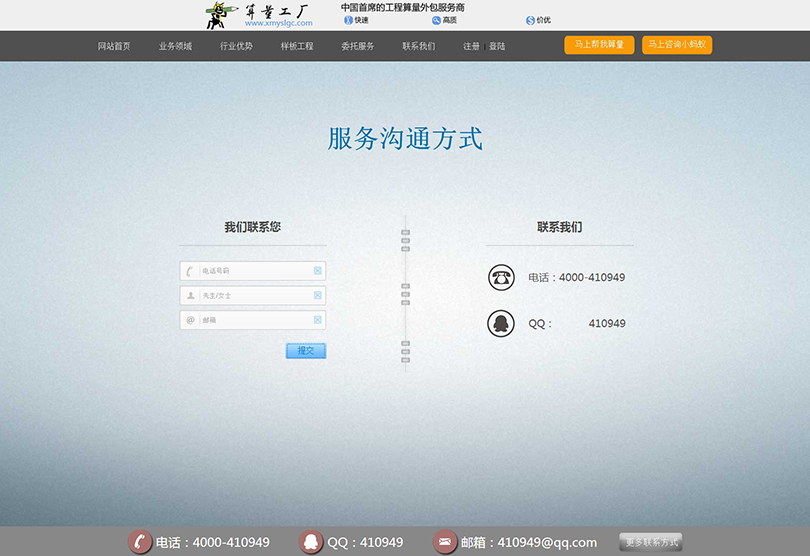Select 行业优势 from the navigation bar
This screenshot has width=810, height=556.
click(x=236, y=46)
